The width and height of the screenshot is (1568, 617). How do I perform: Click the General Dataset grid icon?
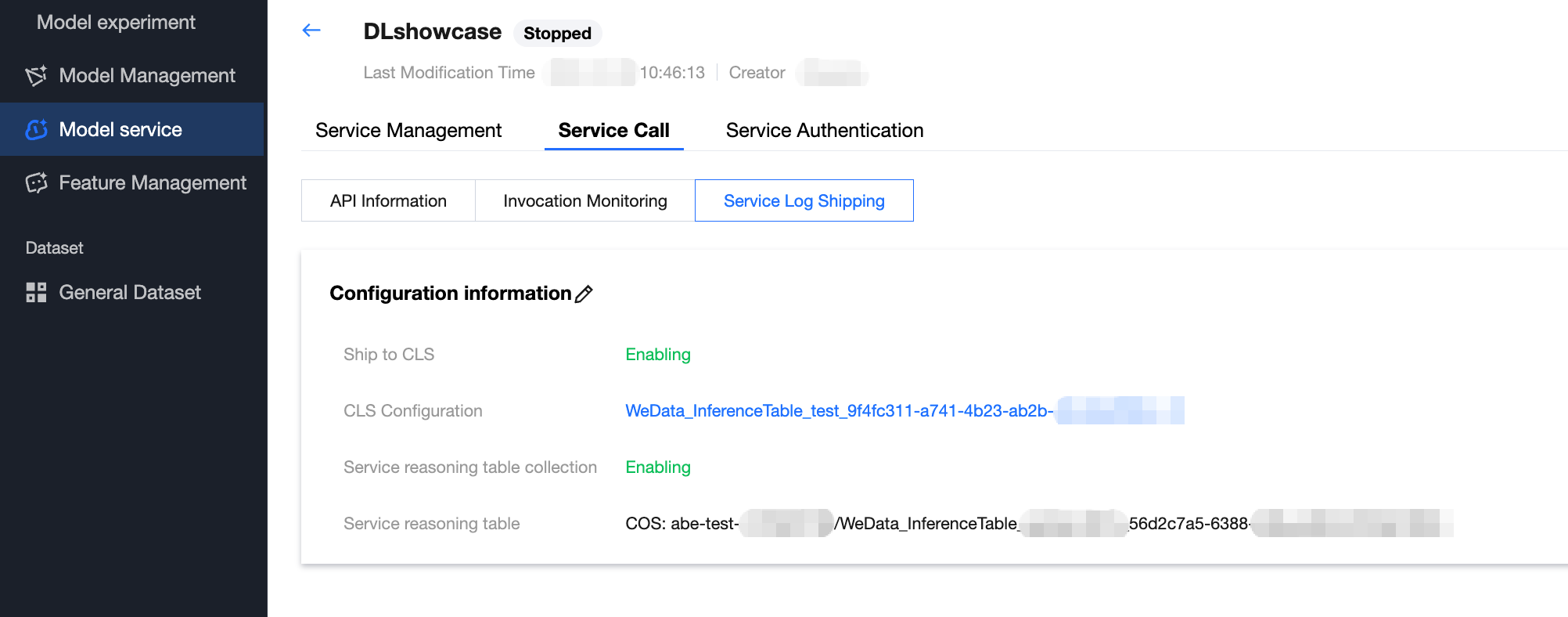click(36, 292)
